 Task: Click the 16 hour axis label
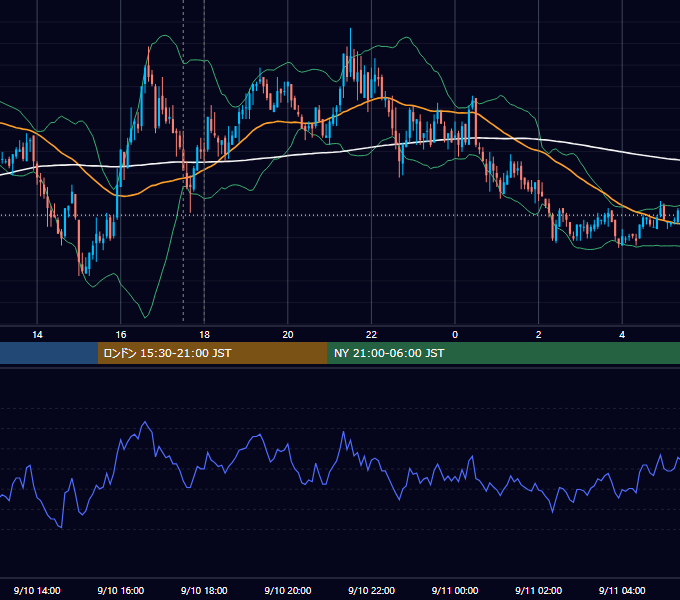click(121, 335)
